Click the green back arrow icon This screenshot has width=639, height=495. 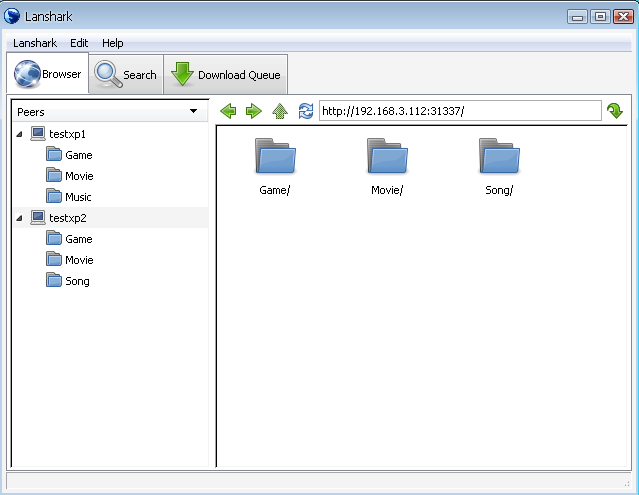[228, 111]
